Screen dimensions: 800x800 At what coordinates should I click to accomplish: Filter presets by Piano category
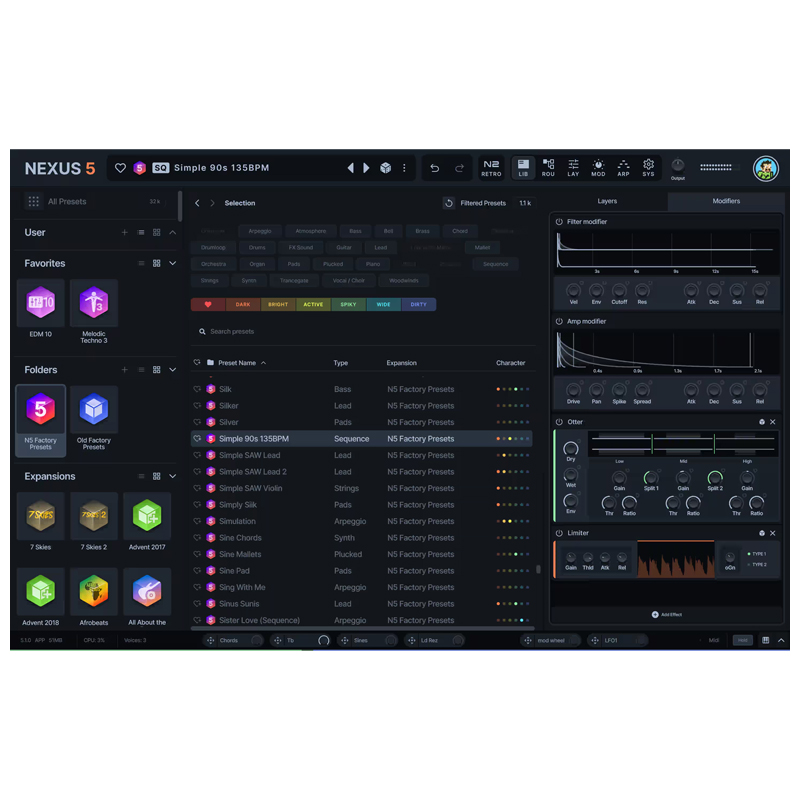point(373,264)
